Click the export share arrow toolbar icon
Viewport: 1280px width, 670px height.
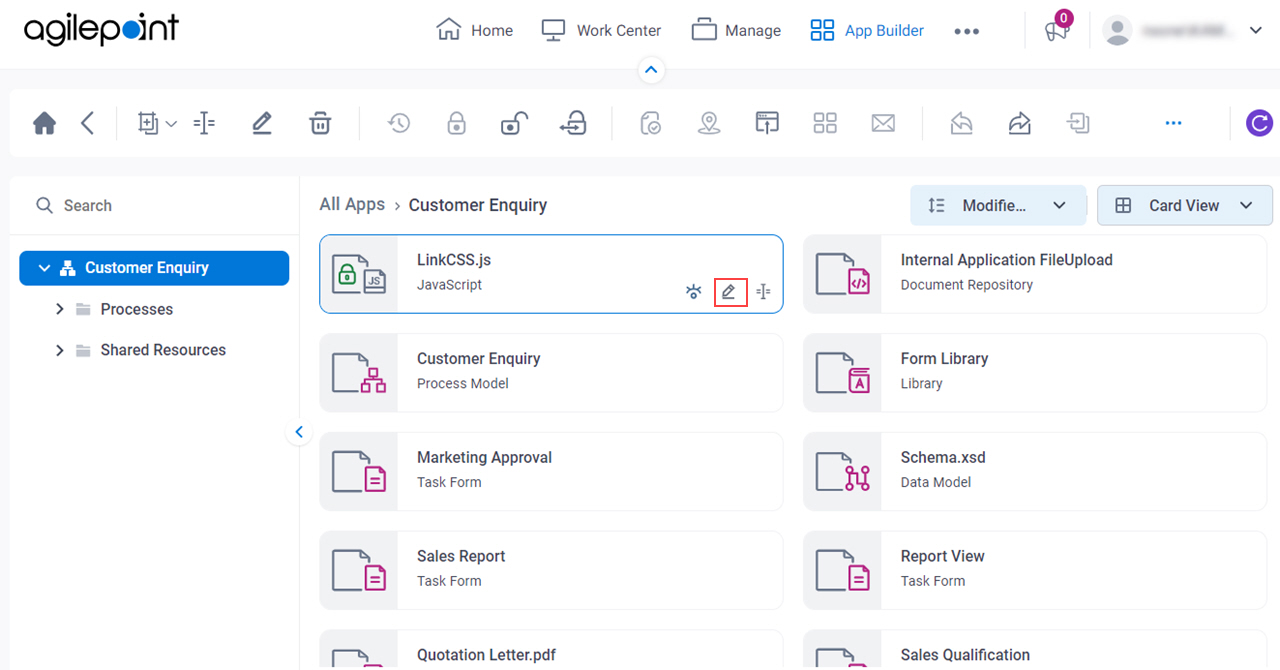(x=1020, y=123)
